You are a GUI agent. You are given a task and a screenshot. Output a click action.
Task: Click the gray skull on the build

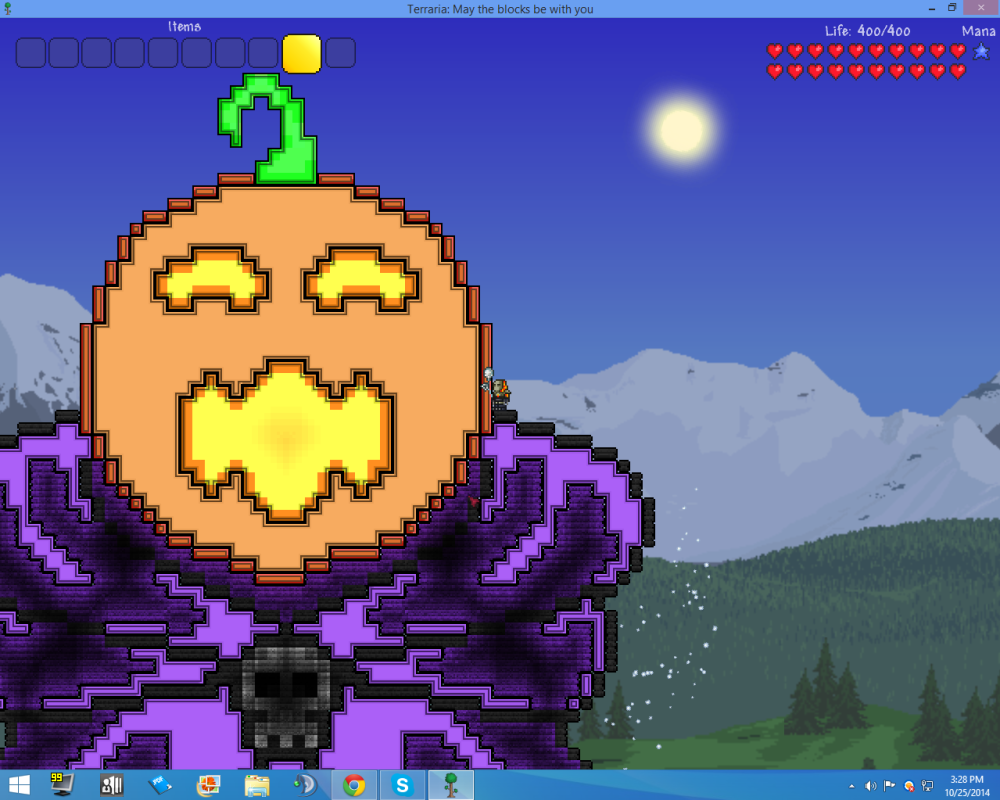(x=285, y=697)
